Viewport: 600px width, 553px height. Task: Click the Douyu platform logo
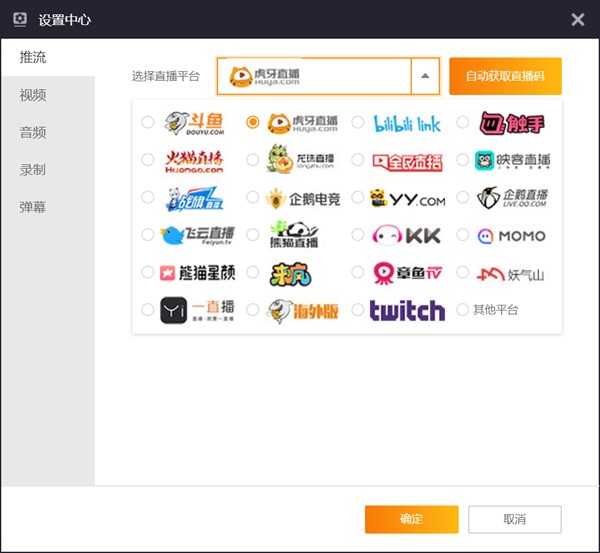click(194, 123)
